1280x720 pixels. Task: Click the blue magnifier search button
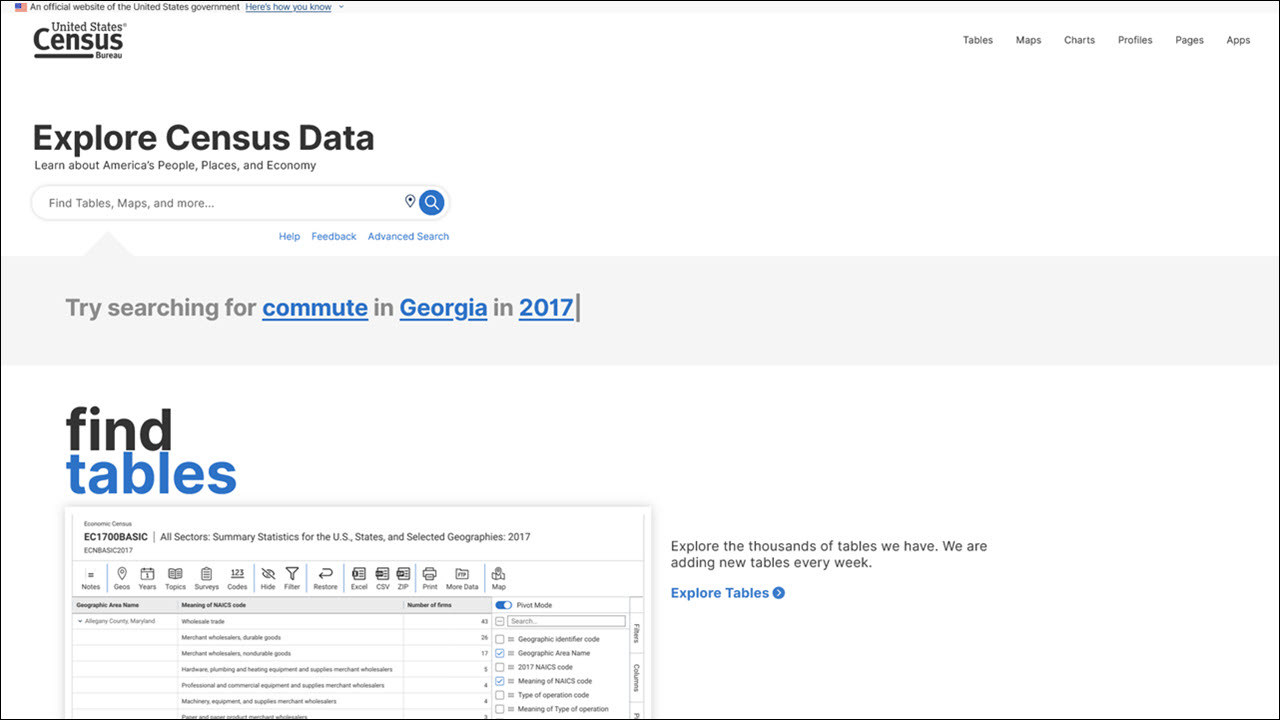pyautogui.click(x=431, y=203)
